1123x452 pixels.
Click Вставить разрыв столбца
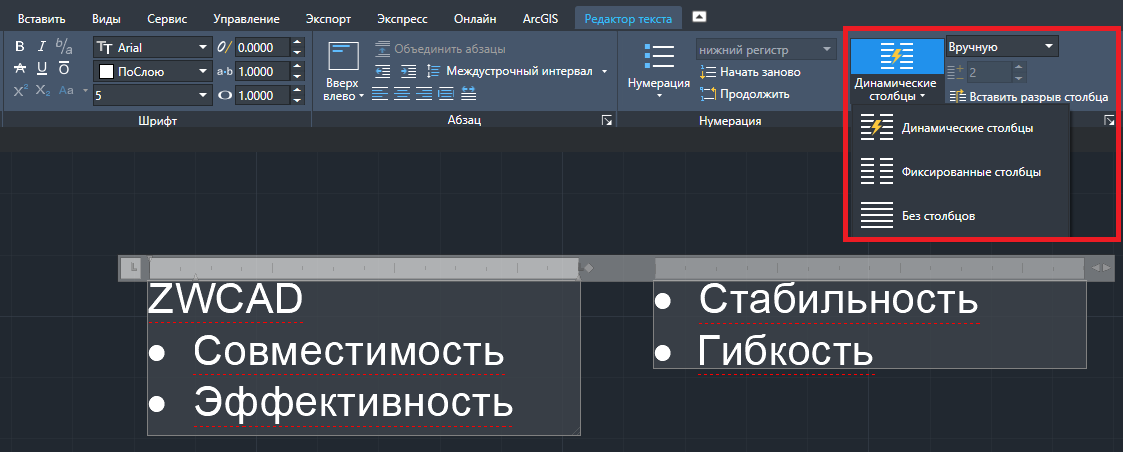coord(1028,96)
